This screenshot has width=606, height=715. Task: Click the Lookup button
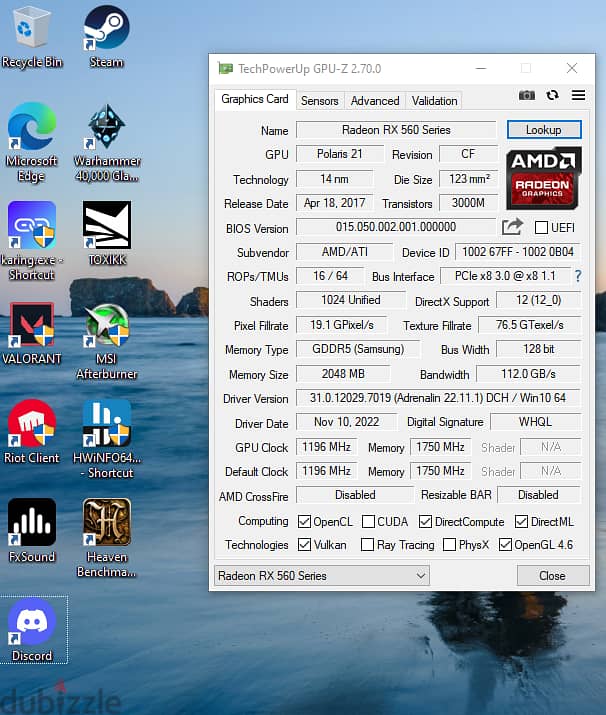coord(544,130)
